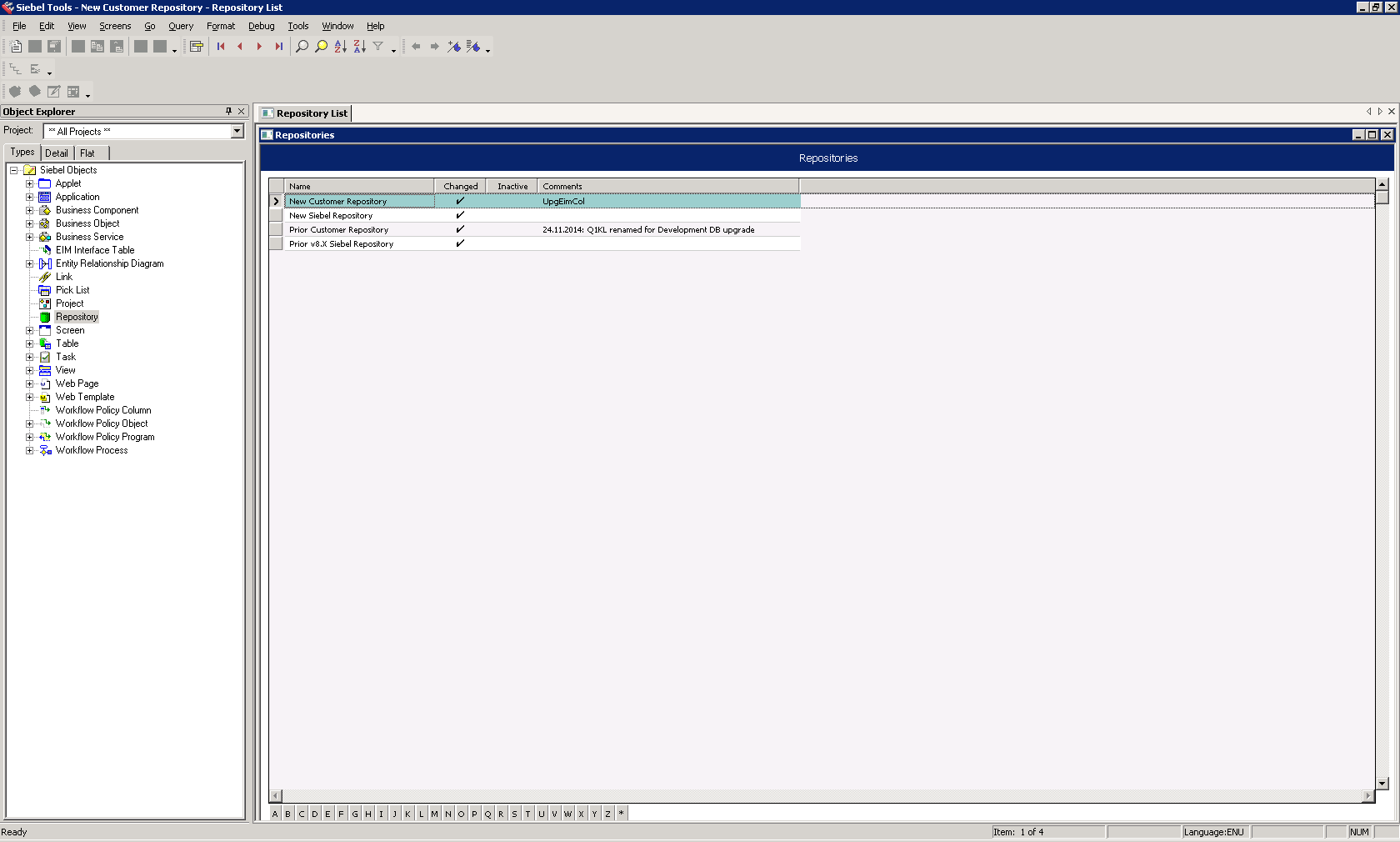Click the grid layout icon on the third toolbar row
The height and width of the screenshot is (842, 1400).
pyautogui.click(x=73, y=92)
